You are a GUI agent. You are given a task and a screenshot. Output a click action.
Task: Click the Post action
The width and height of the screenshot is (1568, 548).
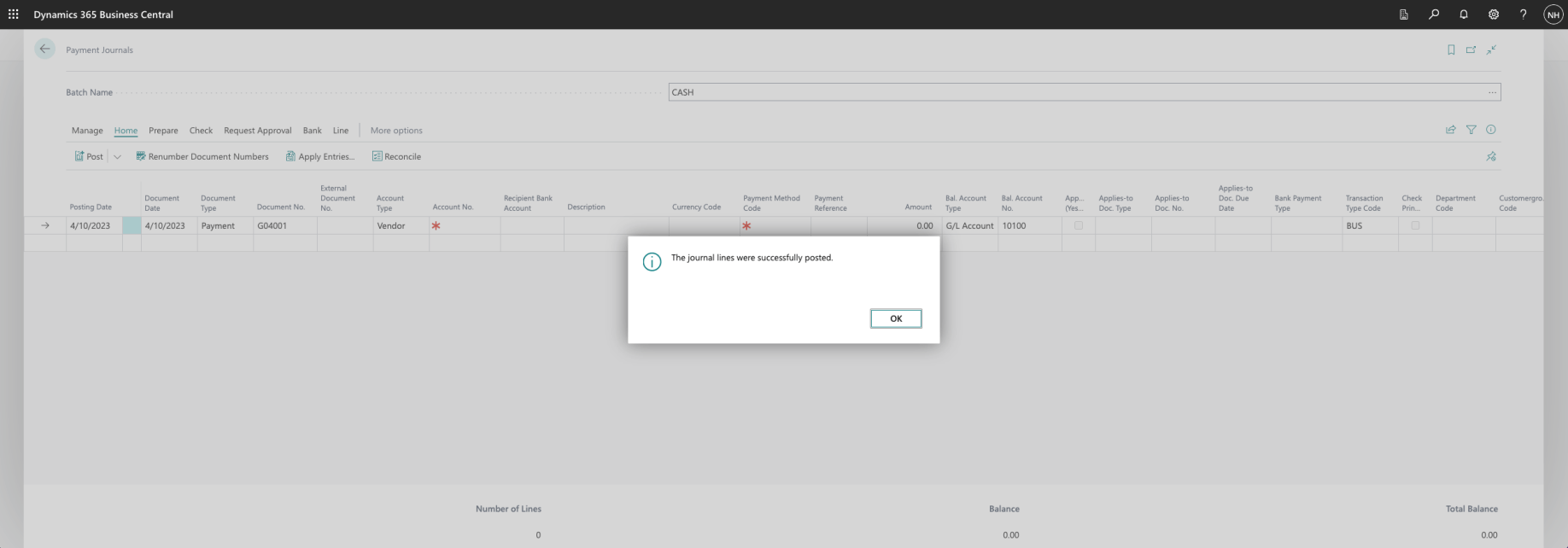pos(89,156)
